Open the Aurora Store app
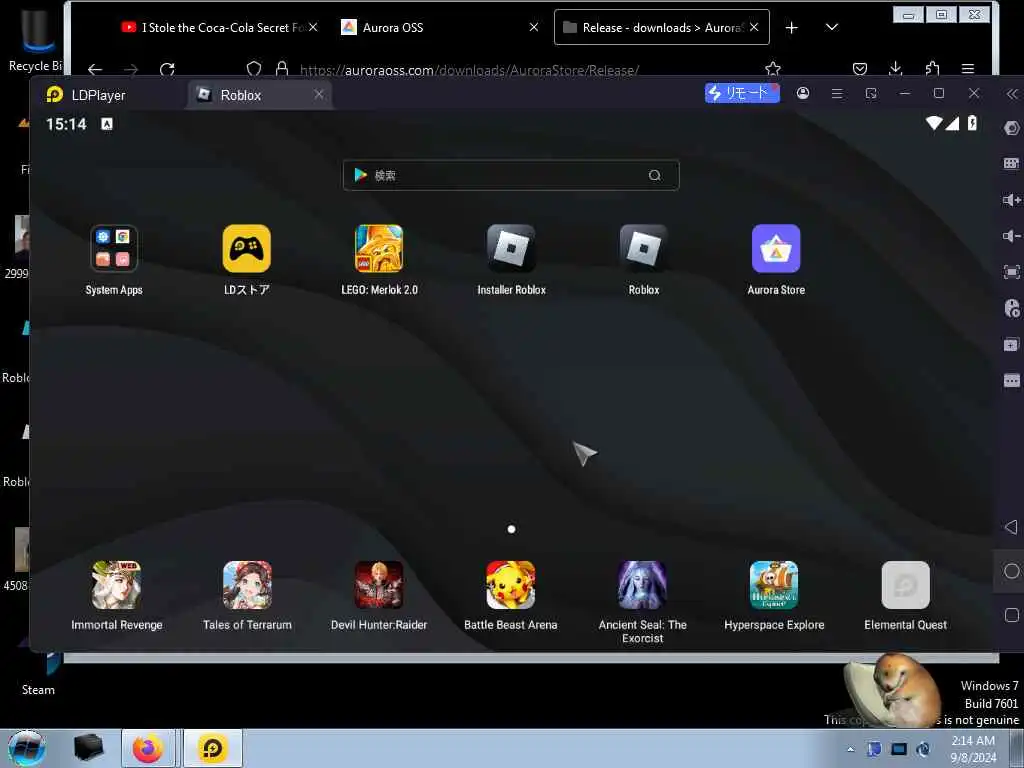Image resolution: width=1024 pixels, height=768 pixels. [776, 249]
